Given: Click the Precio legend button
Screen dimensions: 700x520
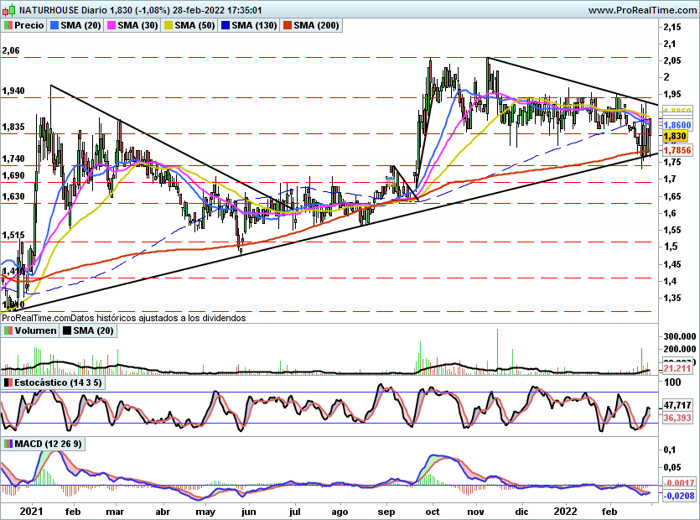Looking at the screenshot, I should tap(24, 25).
